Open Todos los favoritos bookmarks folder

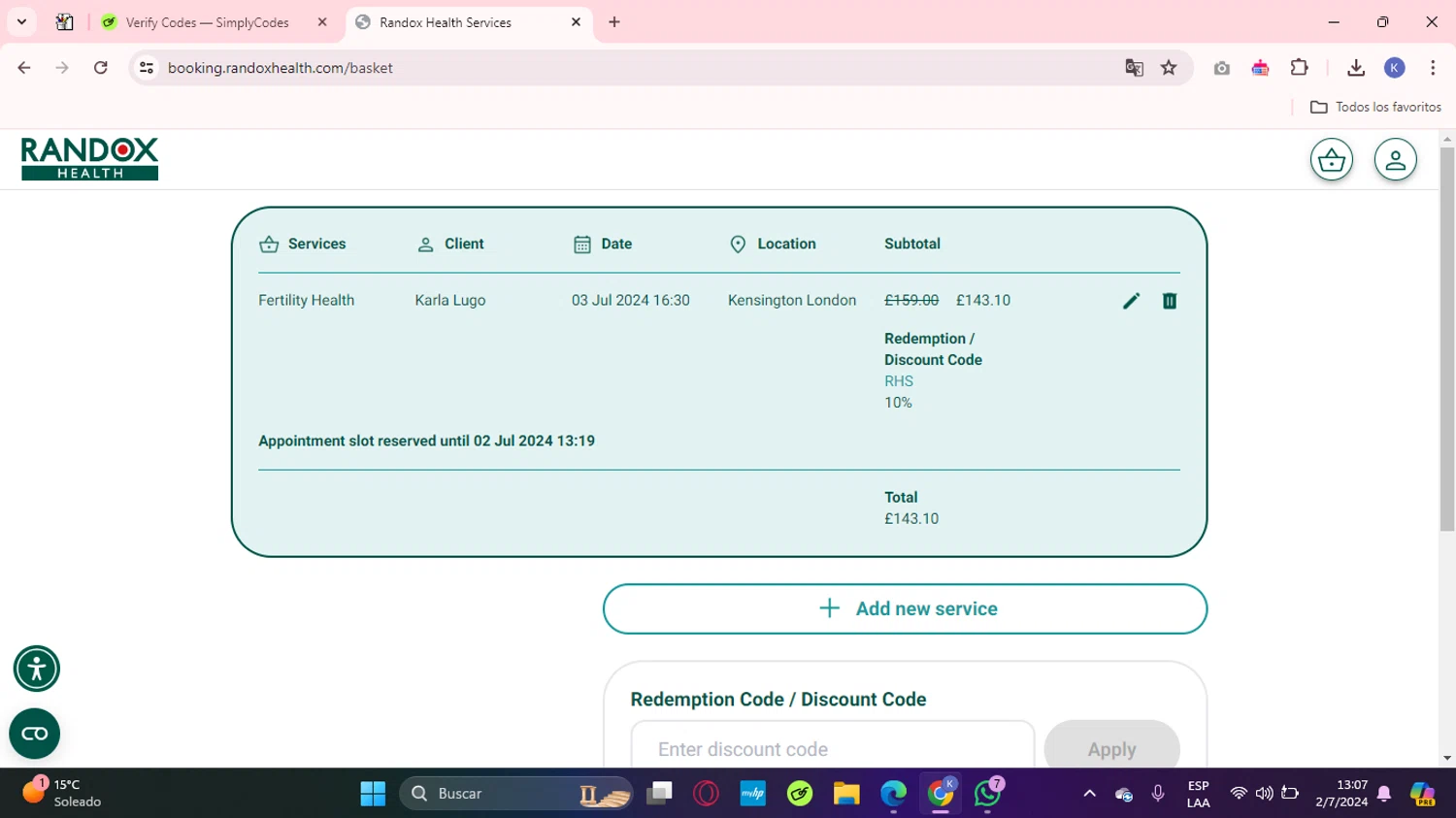click(1375, 107)
